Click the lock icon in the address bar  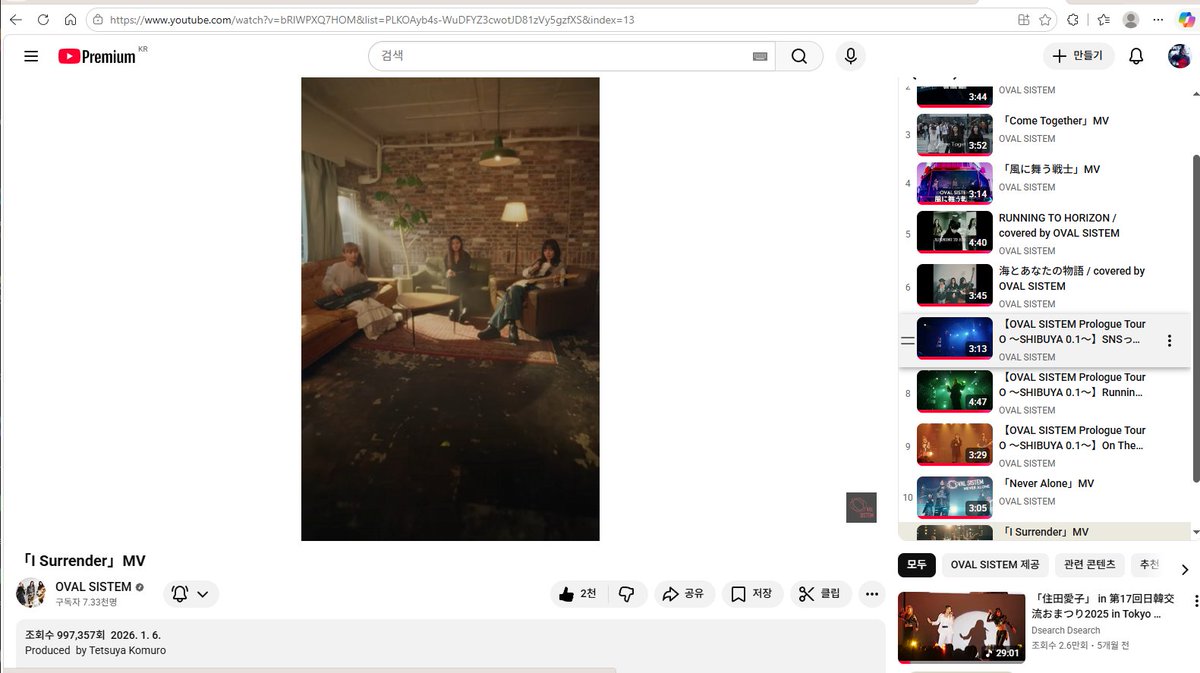pos(98,20)
